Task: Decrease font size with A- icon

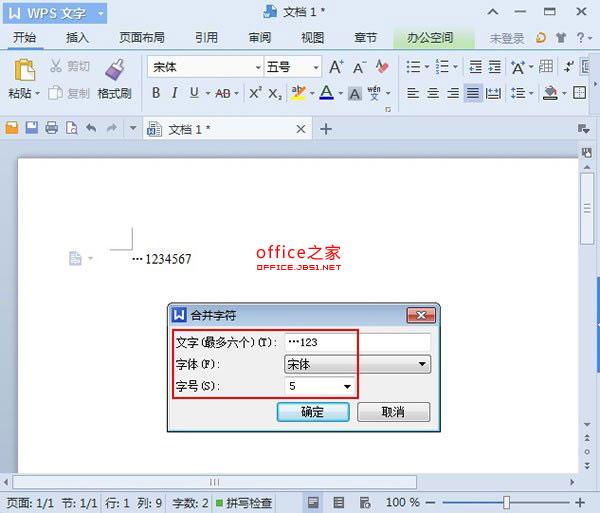Action: [x=359, y=67]
